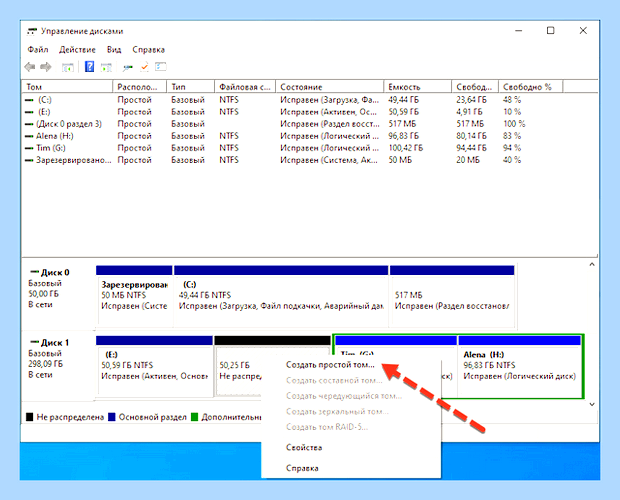Screen dimensions: 620x500
Task: Sort by the Располо... column header
Action: point(140,87)
